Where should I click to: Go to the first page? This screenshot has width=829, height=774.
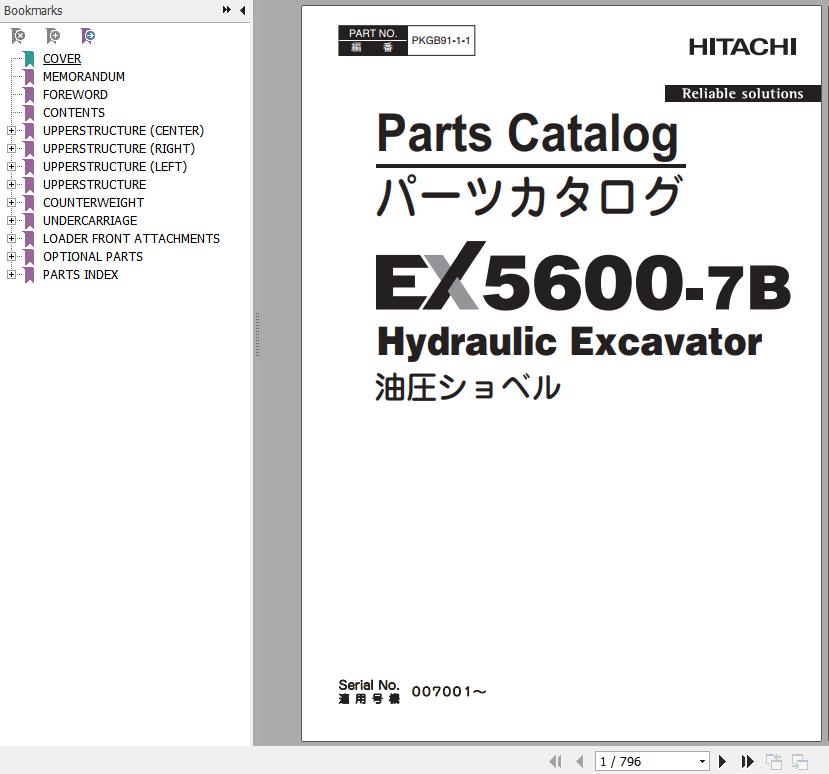[x=555, y=761]
